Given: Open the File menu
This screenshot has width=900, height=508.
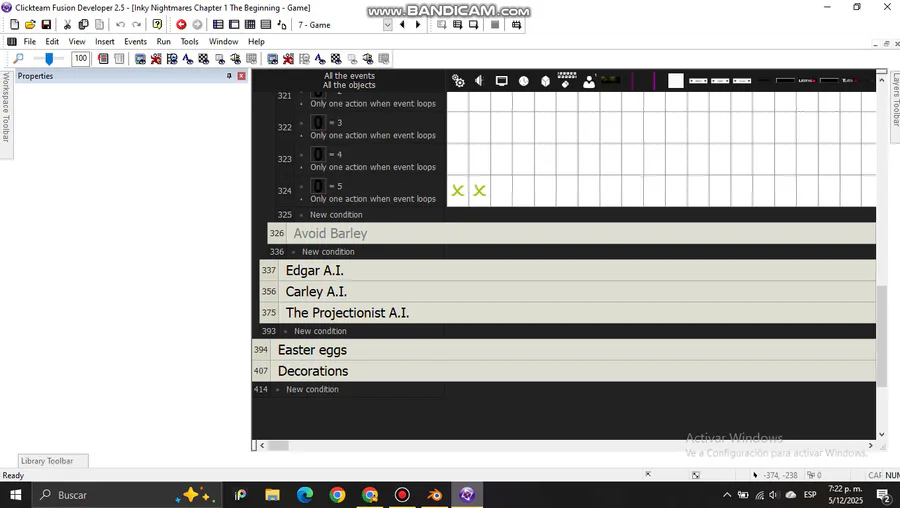Looking at the screenshot, I should point(30,41).
